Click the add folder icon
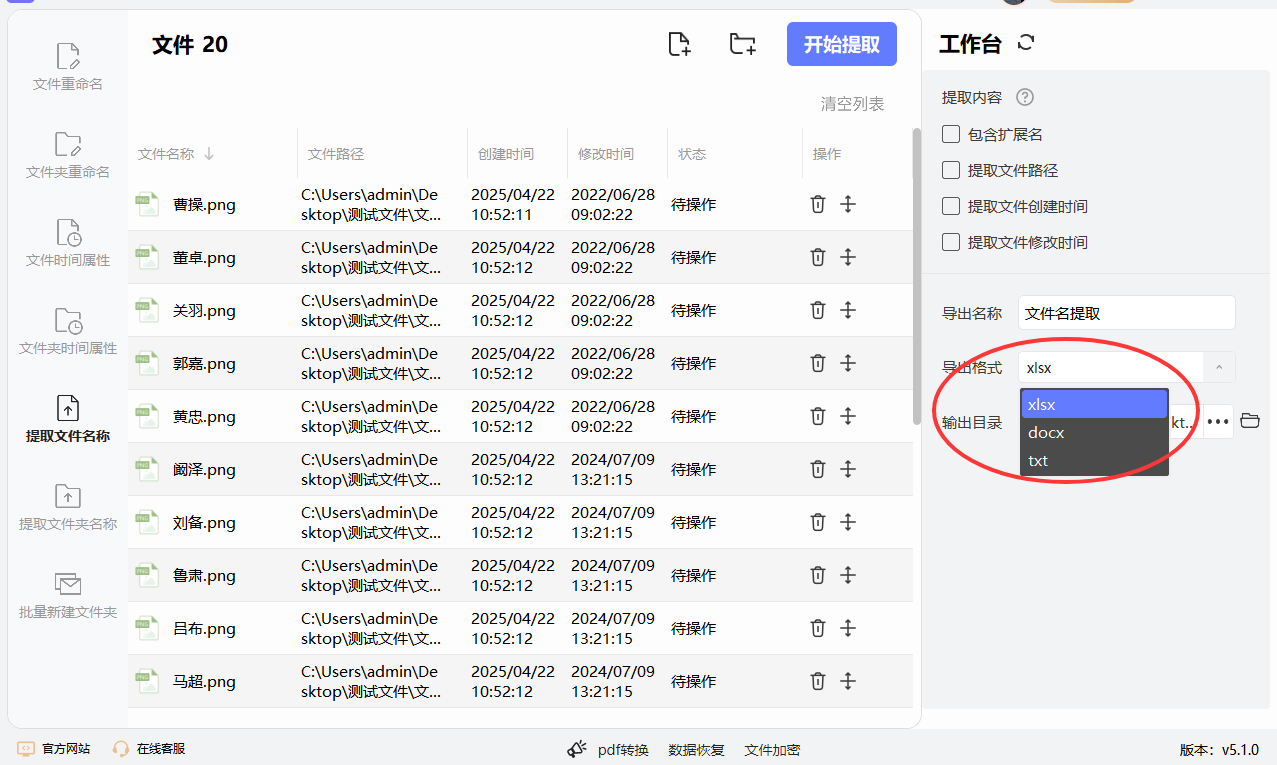This screenshot has height=765, width=1277. coord(742,44)
